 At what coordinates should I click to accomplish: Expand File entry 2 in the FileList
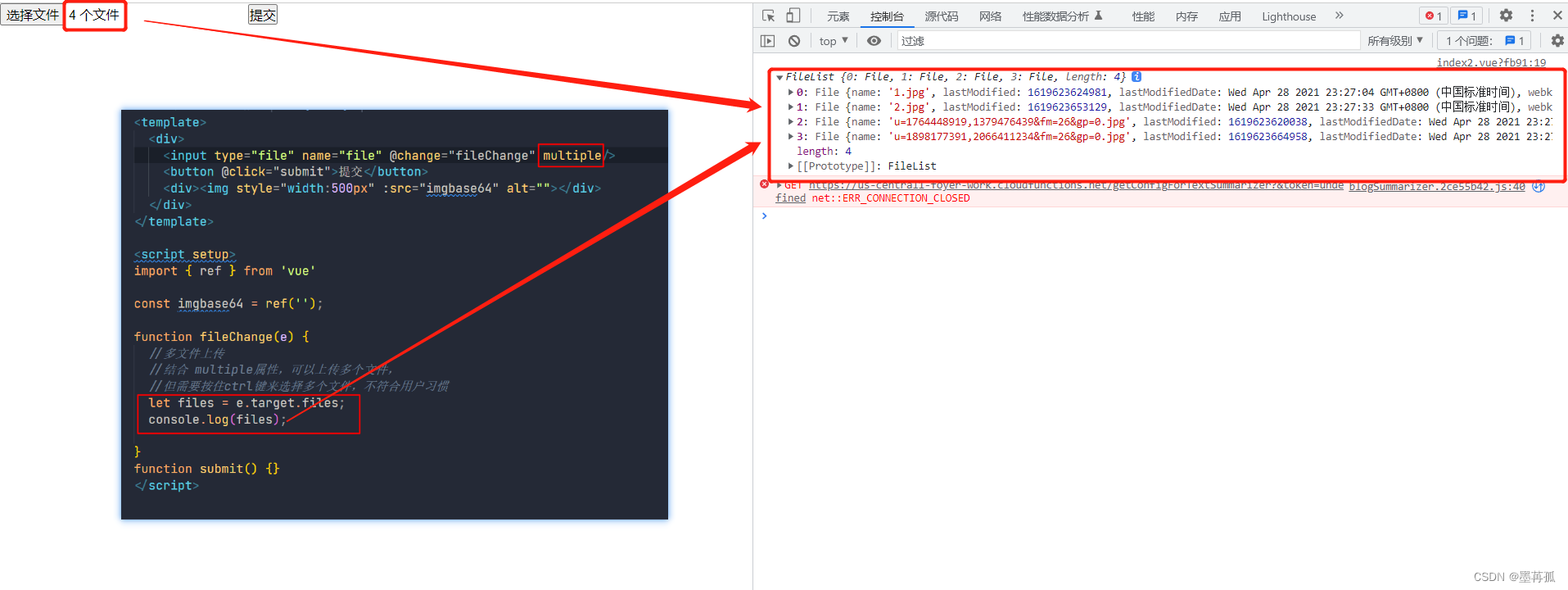coord(790,122)
